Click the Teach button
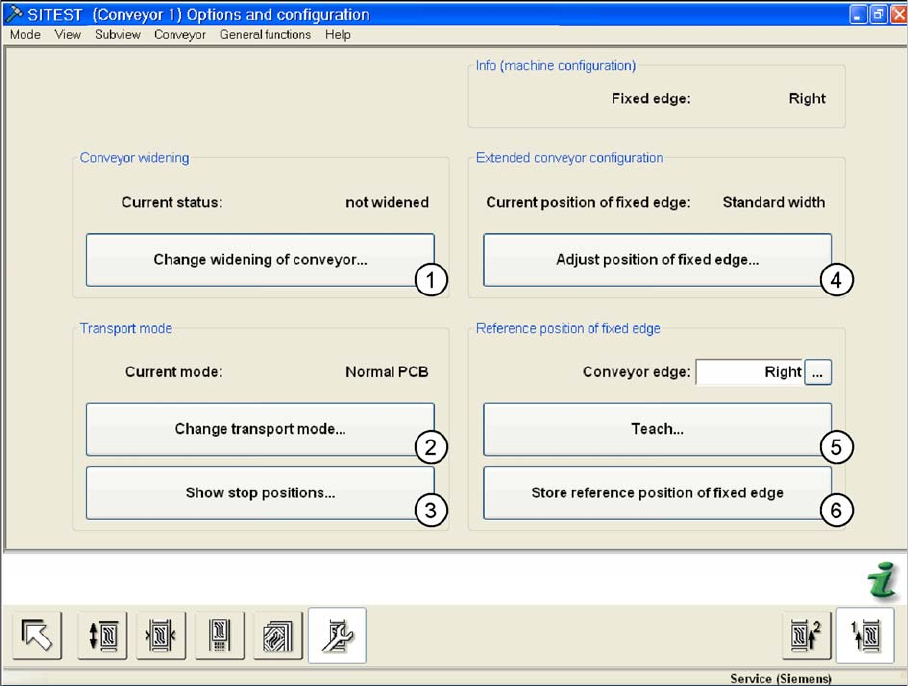Screen dimensions: 908x686 coord(657,429)
